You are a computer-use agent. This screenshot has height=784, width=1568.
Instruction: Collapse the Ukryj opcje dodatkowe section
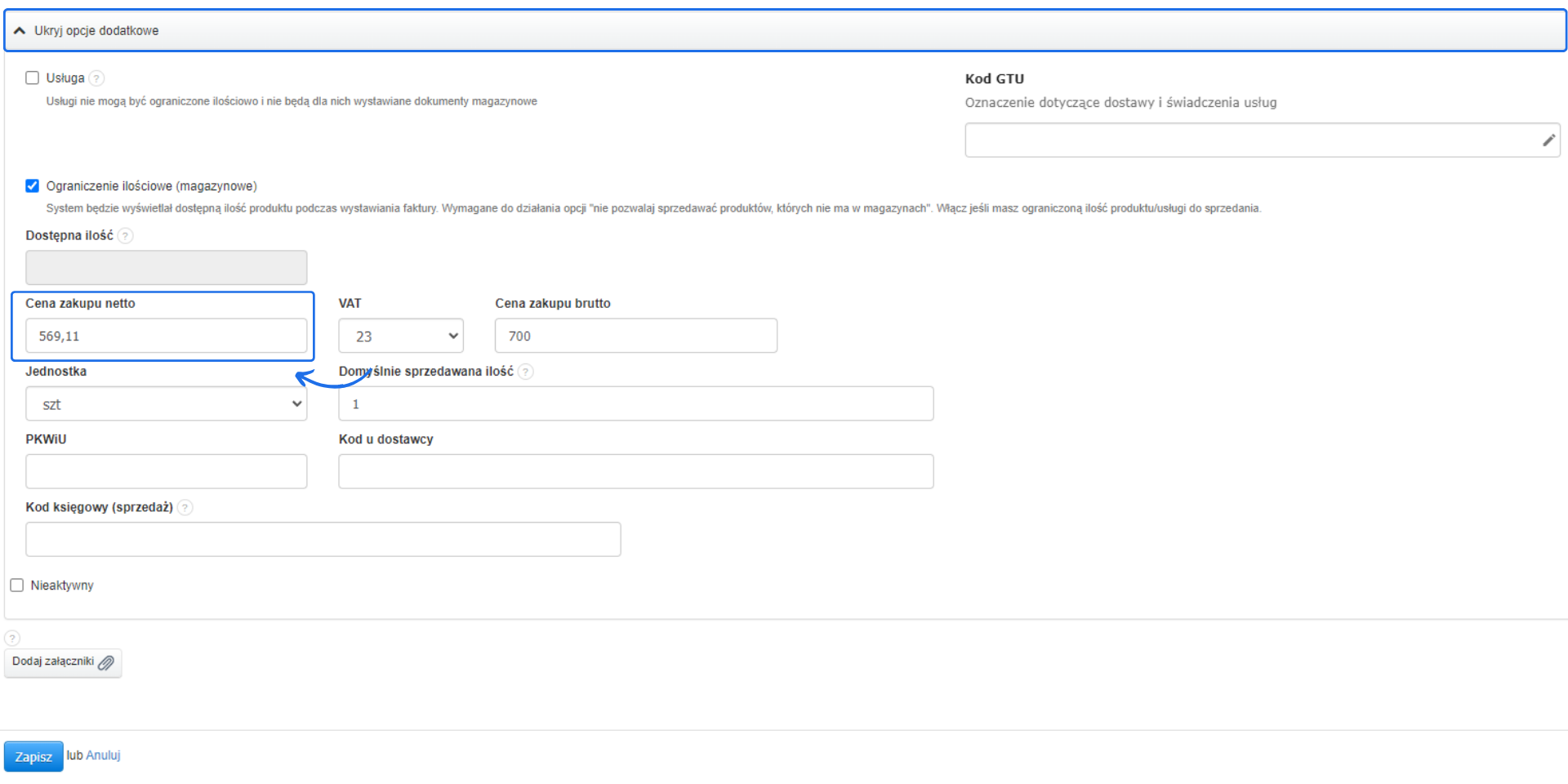pyautogui.click(x=96, y=31)
